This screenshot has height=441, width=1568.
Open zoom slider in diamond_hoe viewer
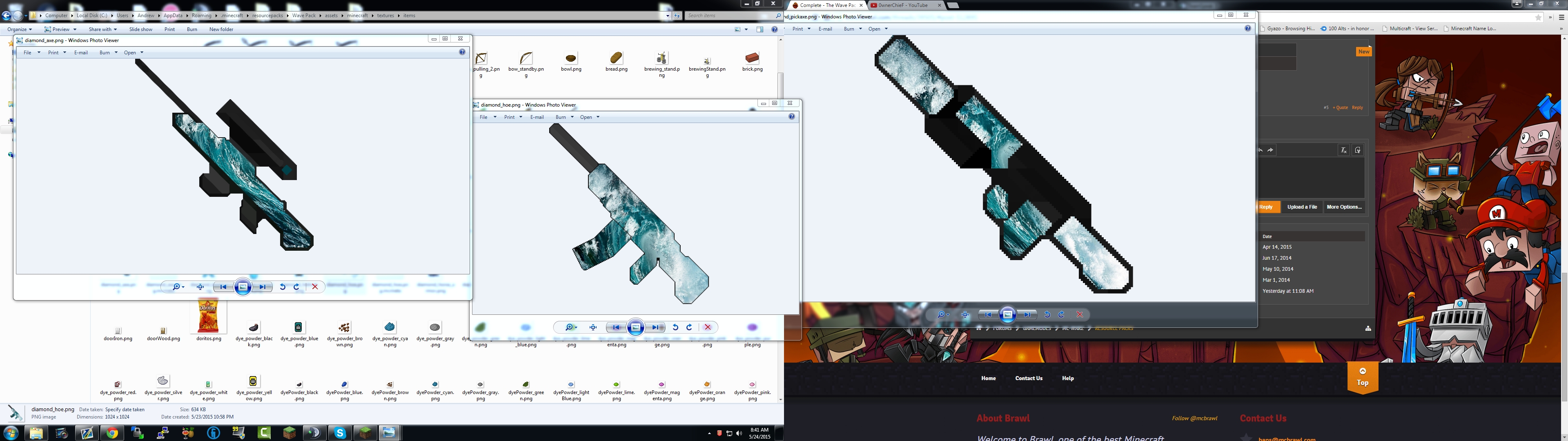pos(571,327)
